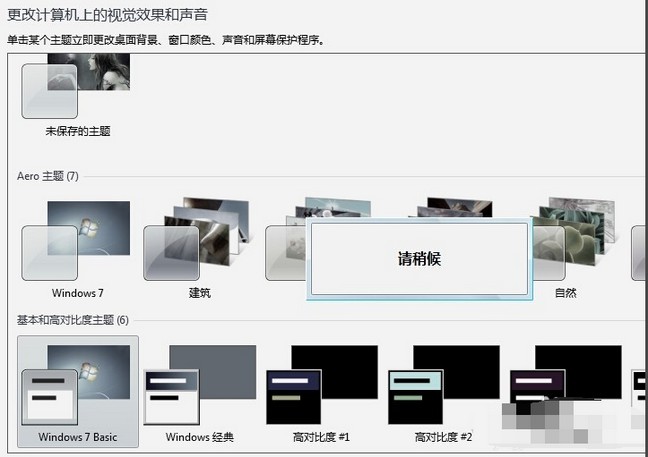This screenshot has width=648, height=457.
Task: Click the Aero 主题 (7) section header
Action: (48, 176)
